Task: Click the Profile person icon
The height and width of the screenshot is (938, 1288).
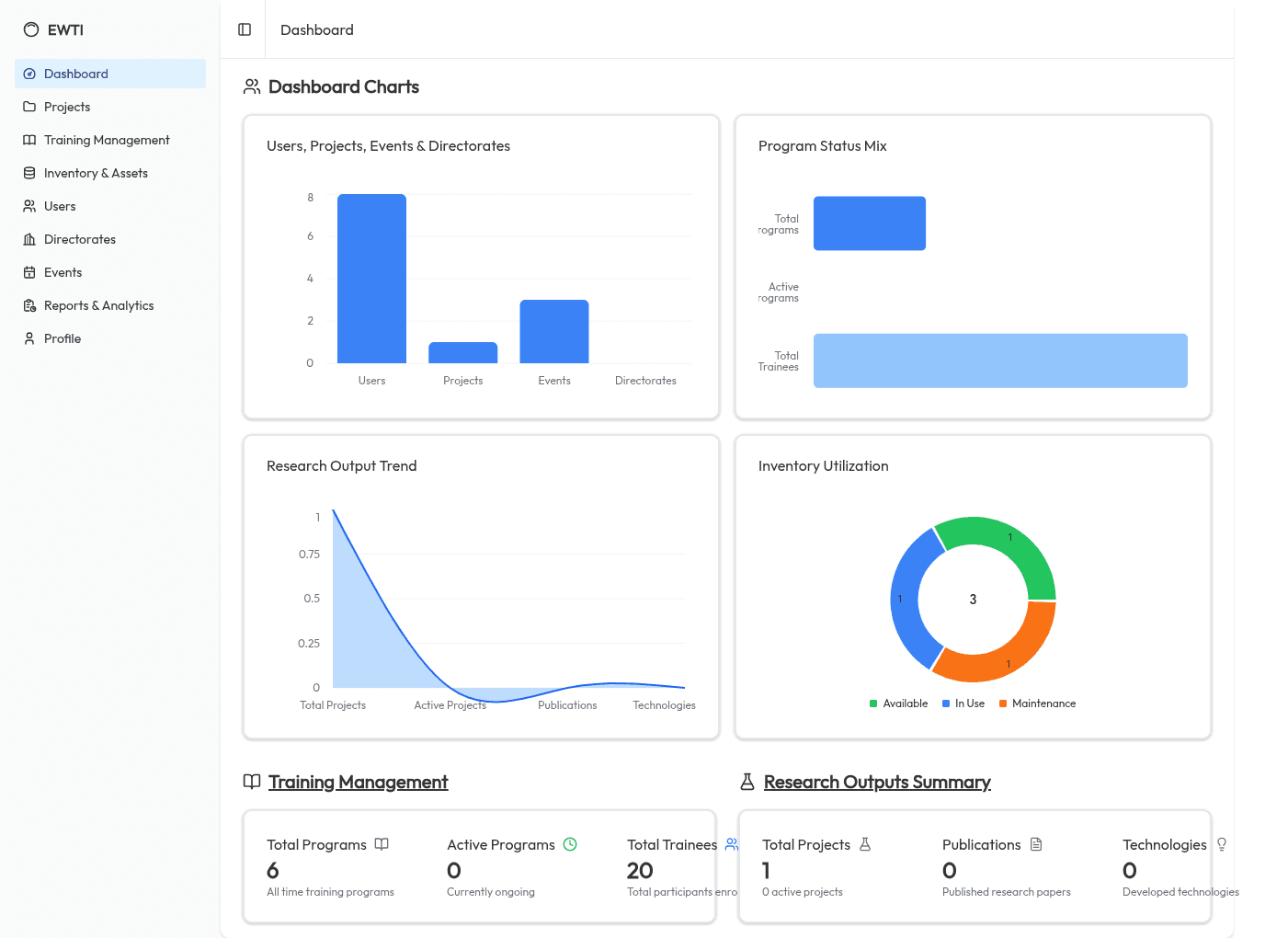Action: tap(28, 338)
